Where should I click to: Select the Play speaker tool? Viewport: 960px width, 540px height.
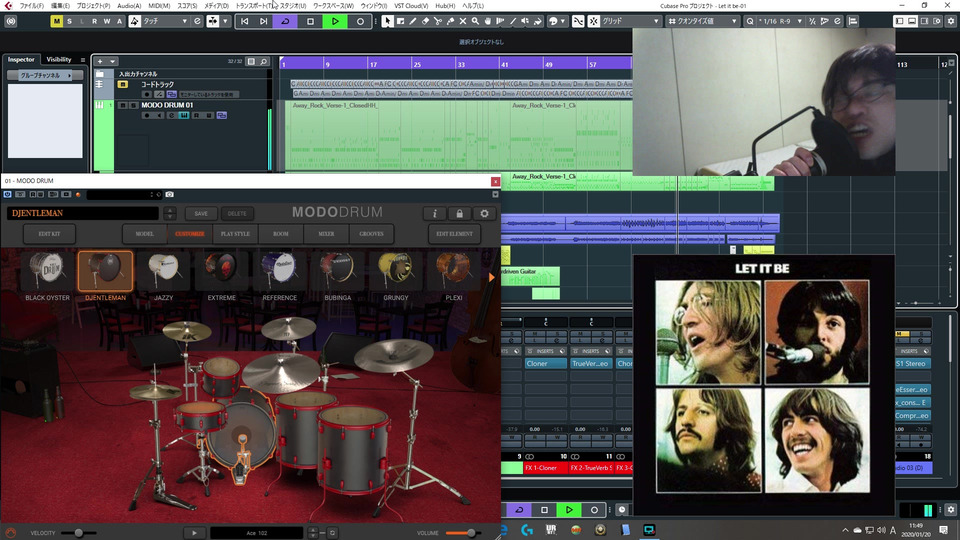click(525, 21)
